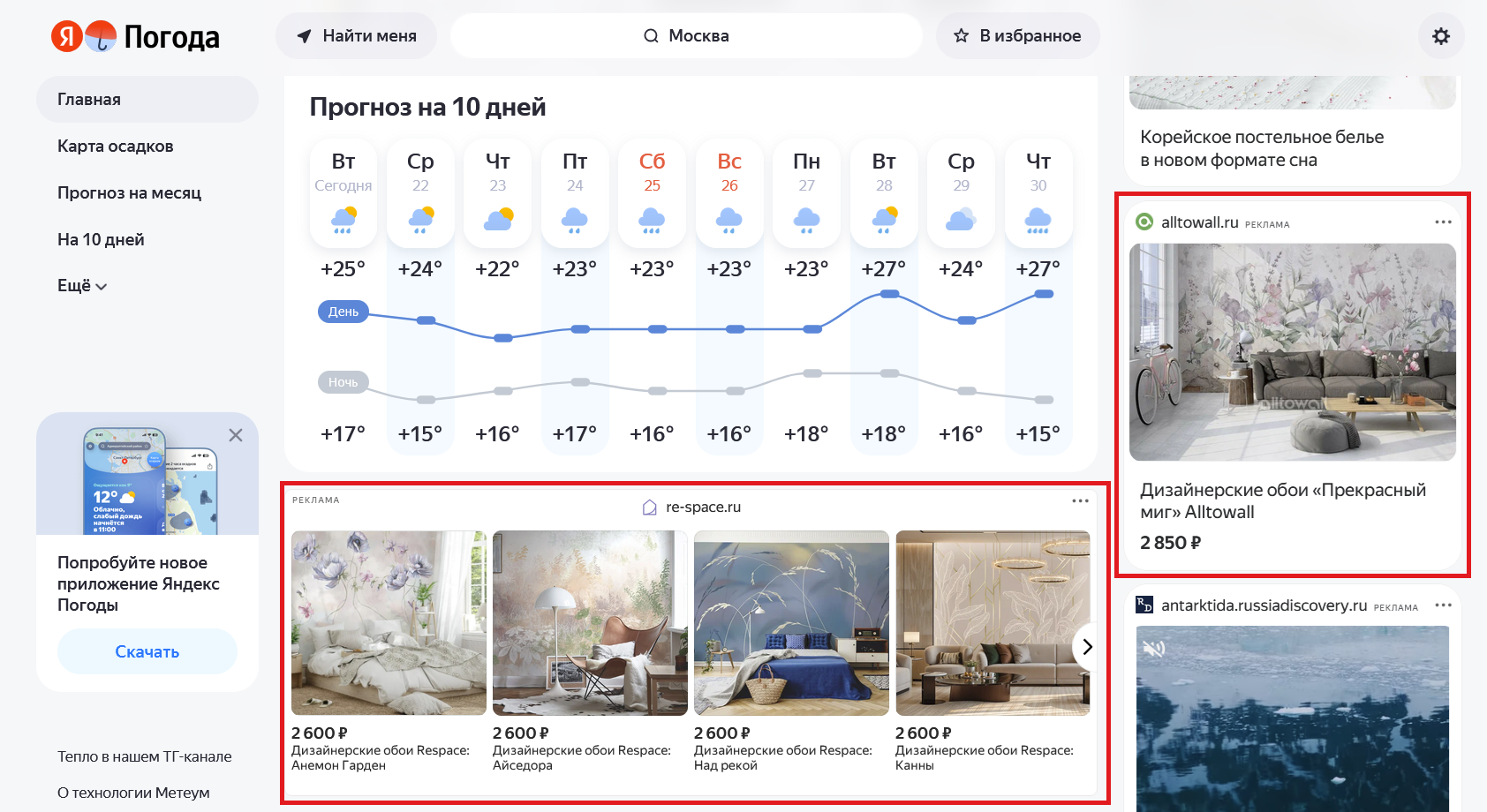Open the Айседора wallpaper thumbnail
This screenshot has width=1487, height=812.
[x=590, y=623]
